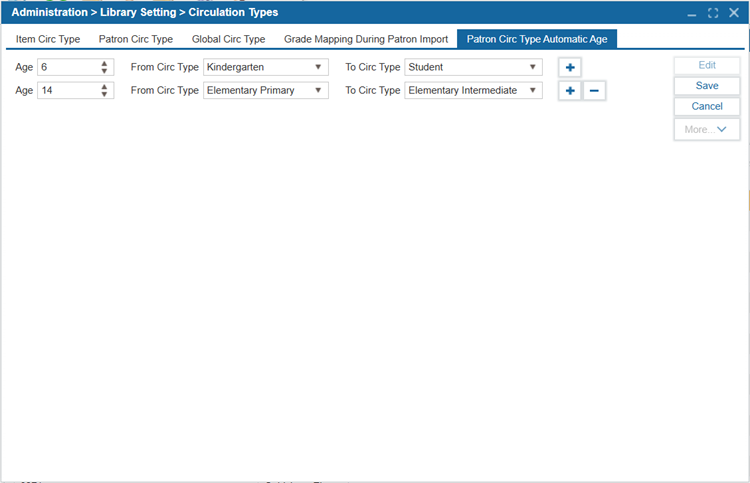Click the Save button
750x483 pixels.
click(x=706, y=86)
